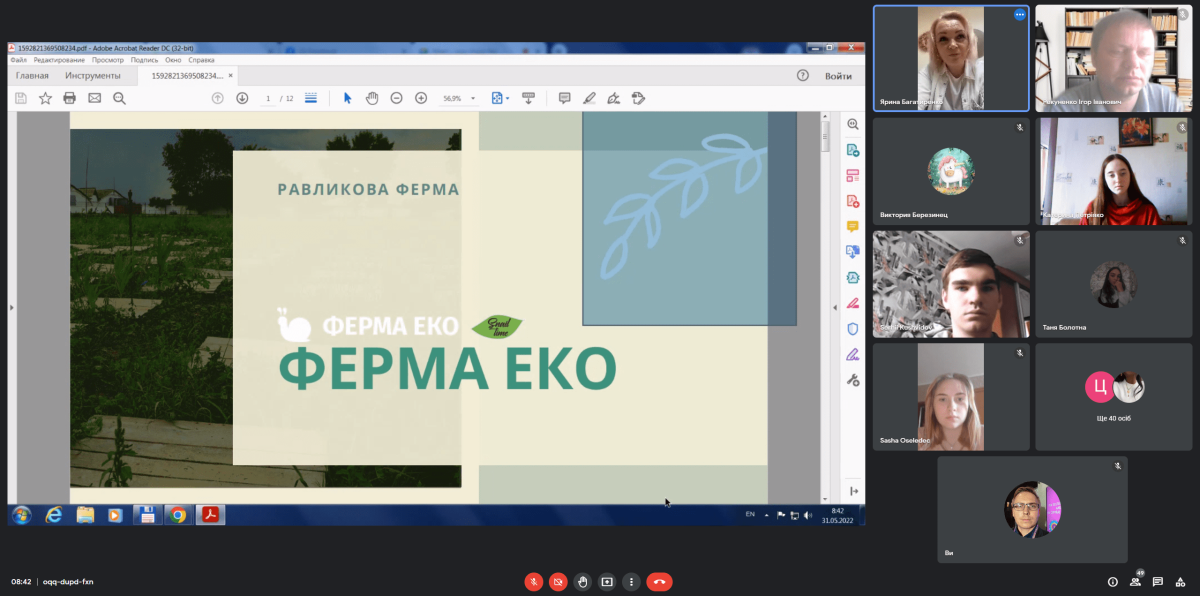Close the 1592821369508234 document tab
The width and height of the screenshot is (1200, 596).
231,76
